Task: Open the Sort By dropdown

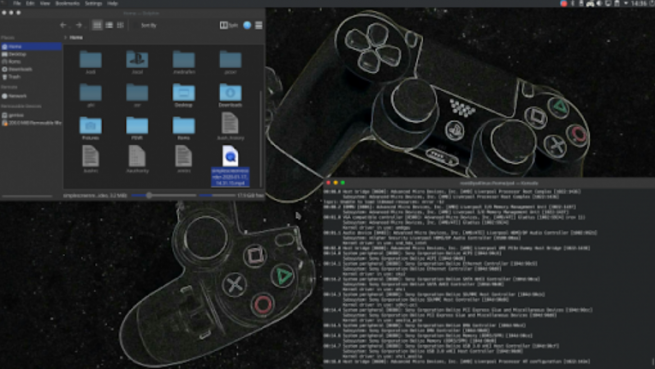Action: (148, 25)
